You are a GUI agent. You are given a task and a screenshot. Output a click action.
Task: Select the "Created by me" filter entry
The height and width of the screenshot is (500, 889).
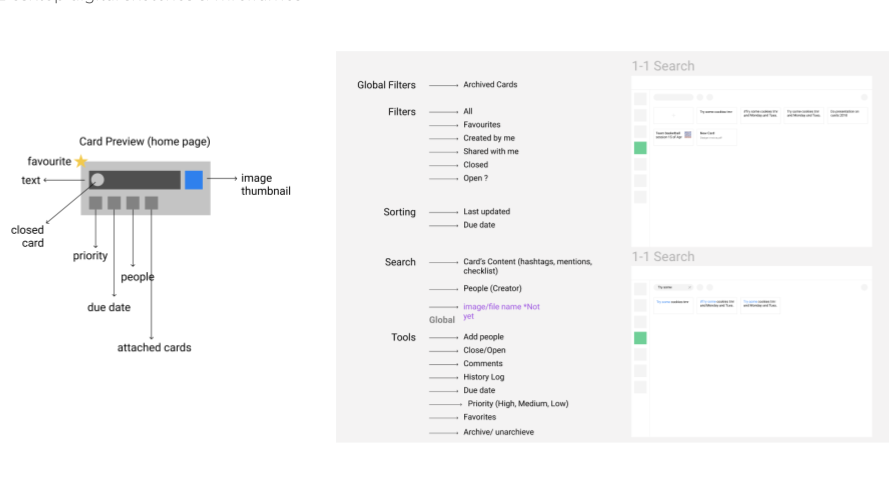click(x=488, y=138)
